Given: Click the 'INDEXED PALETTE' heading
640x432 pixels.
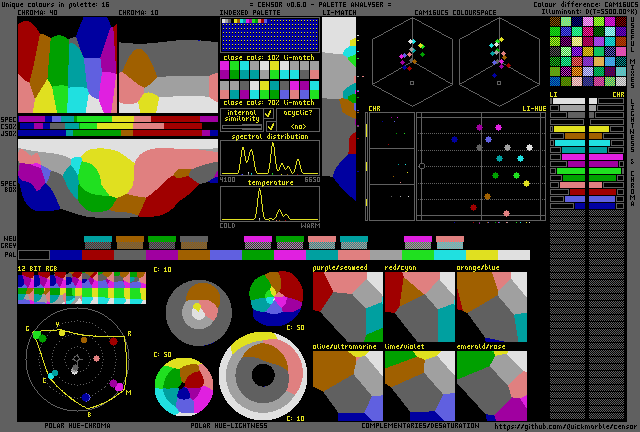Looking at the screenshot, I should point(250,12).
